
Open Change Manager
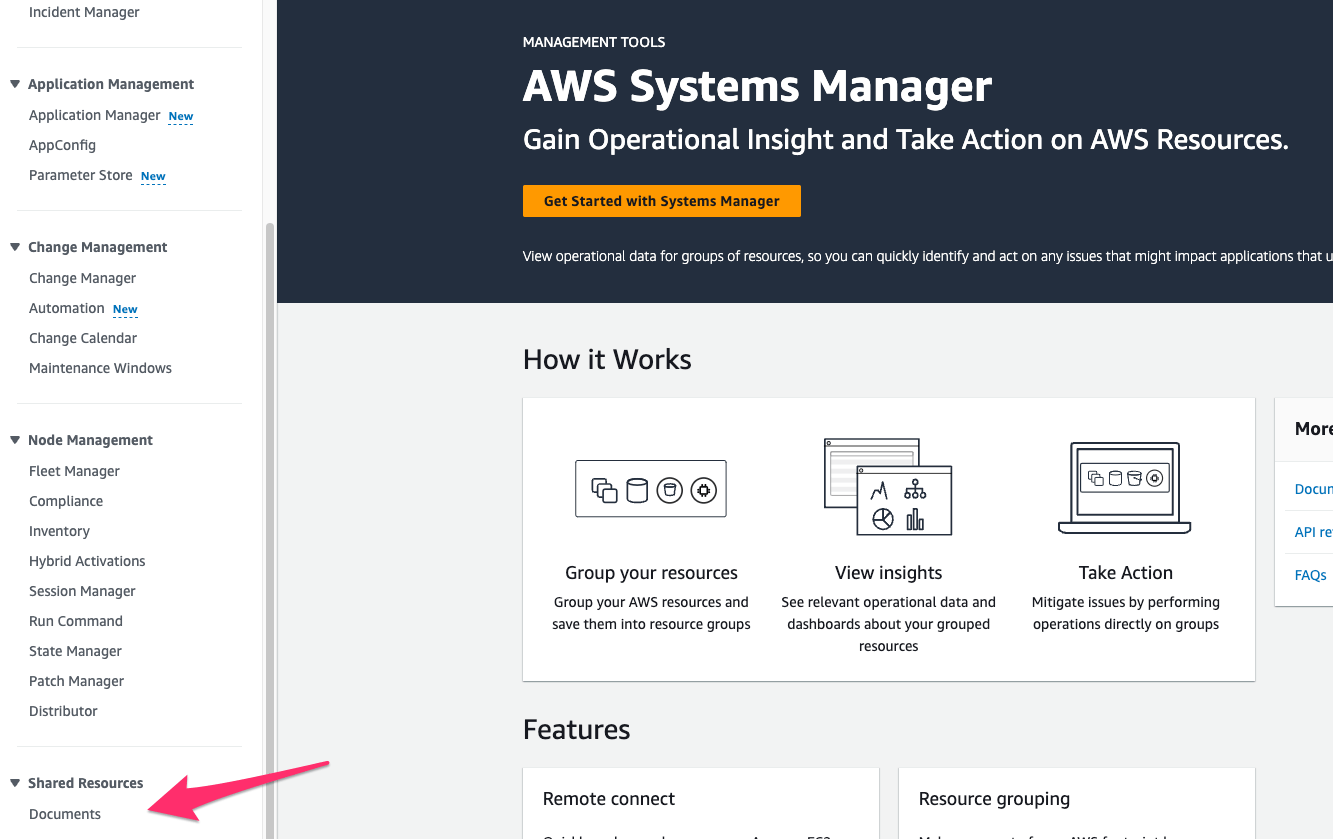pos(82,278)
